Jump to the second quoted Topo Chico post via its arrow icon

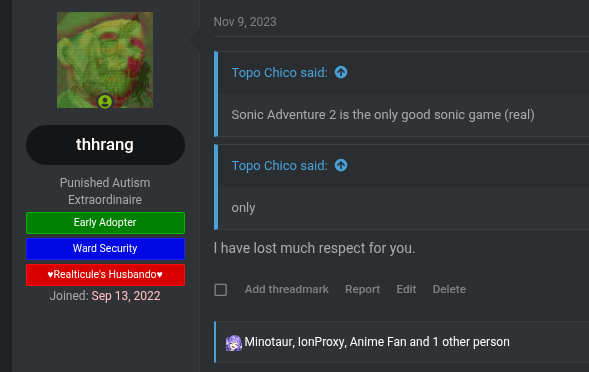point(341,165)
